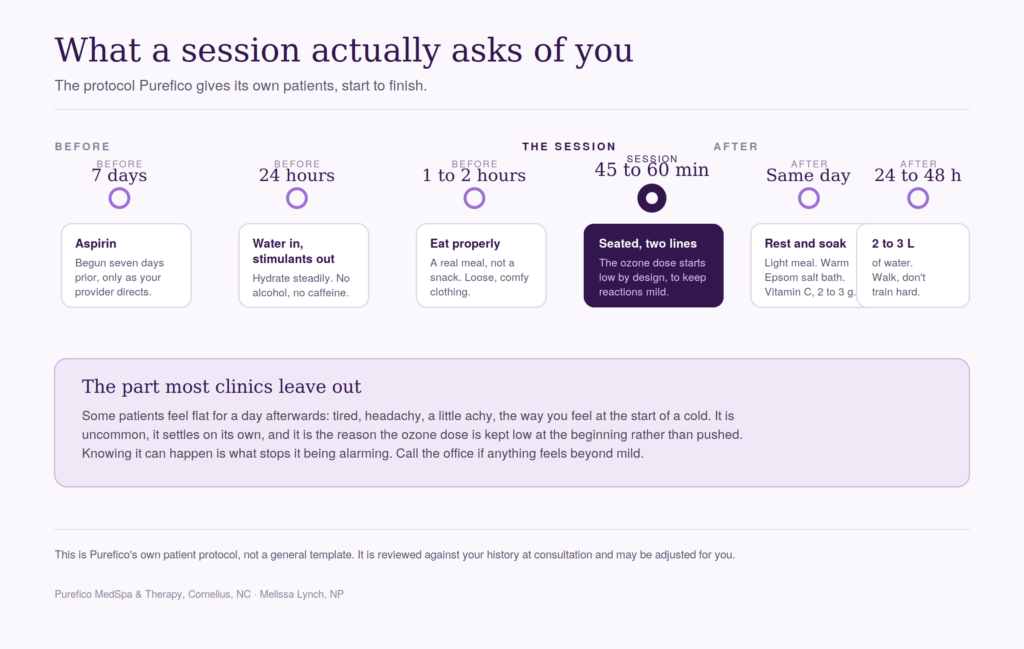
Task: Click the patient protocol disclaimer text
Action: coord(394,555)
